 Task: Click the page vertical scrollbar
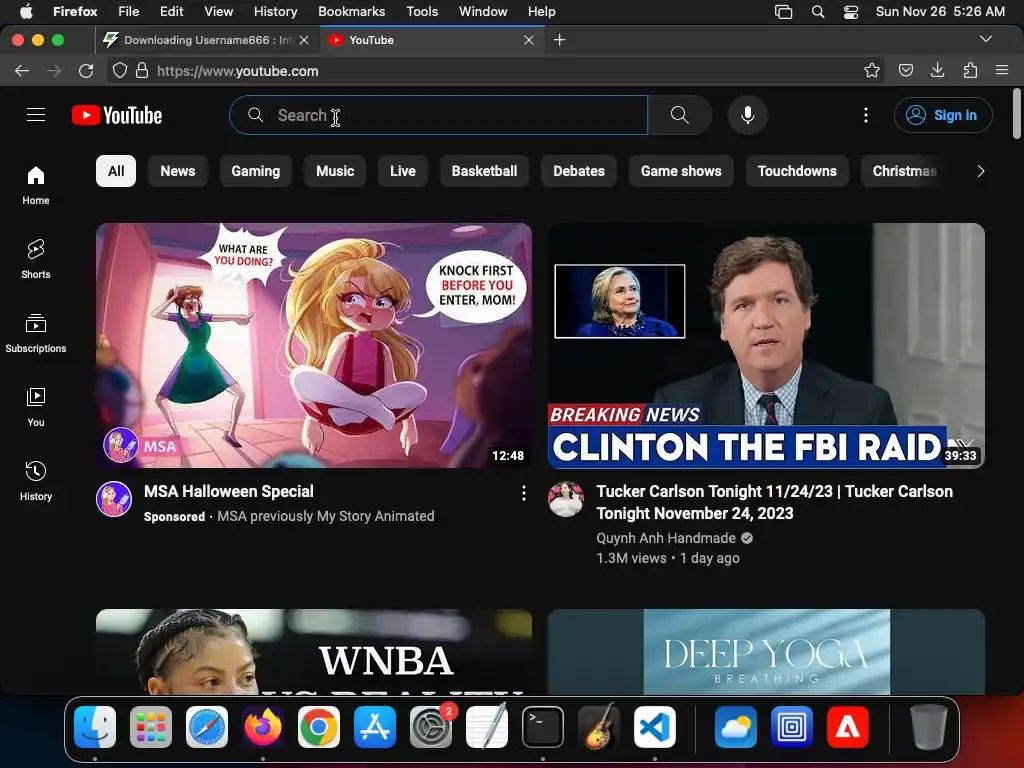coord(1016,114)
